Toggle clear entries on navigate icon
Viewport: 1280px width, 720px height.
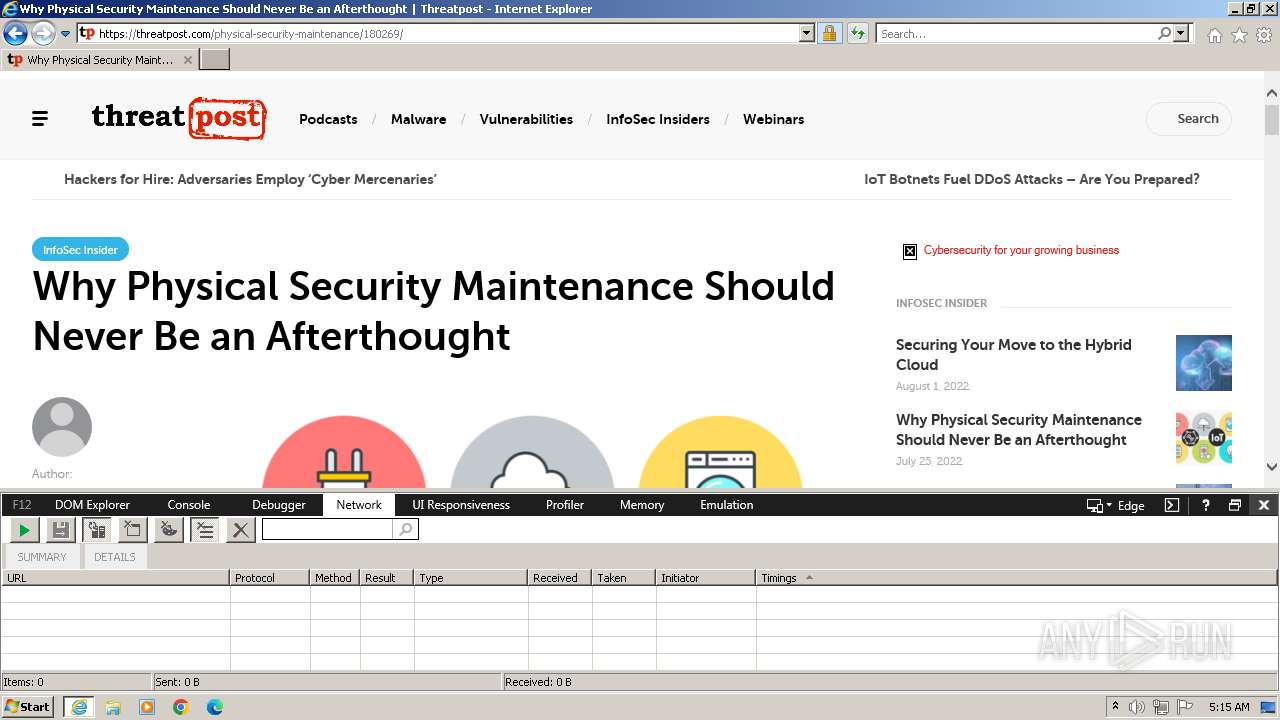tap(205, 529)
